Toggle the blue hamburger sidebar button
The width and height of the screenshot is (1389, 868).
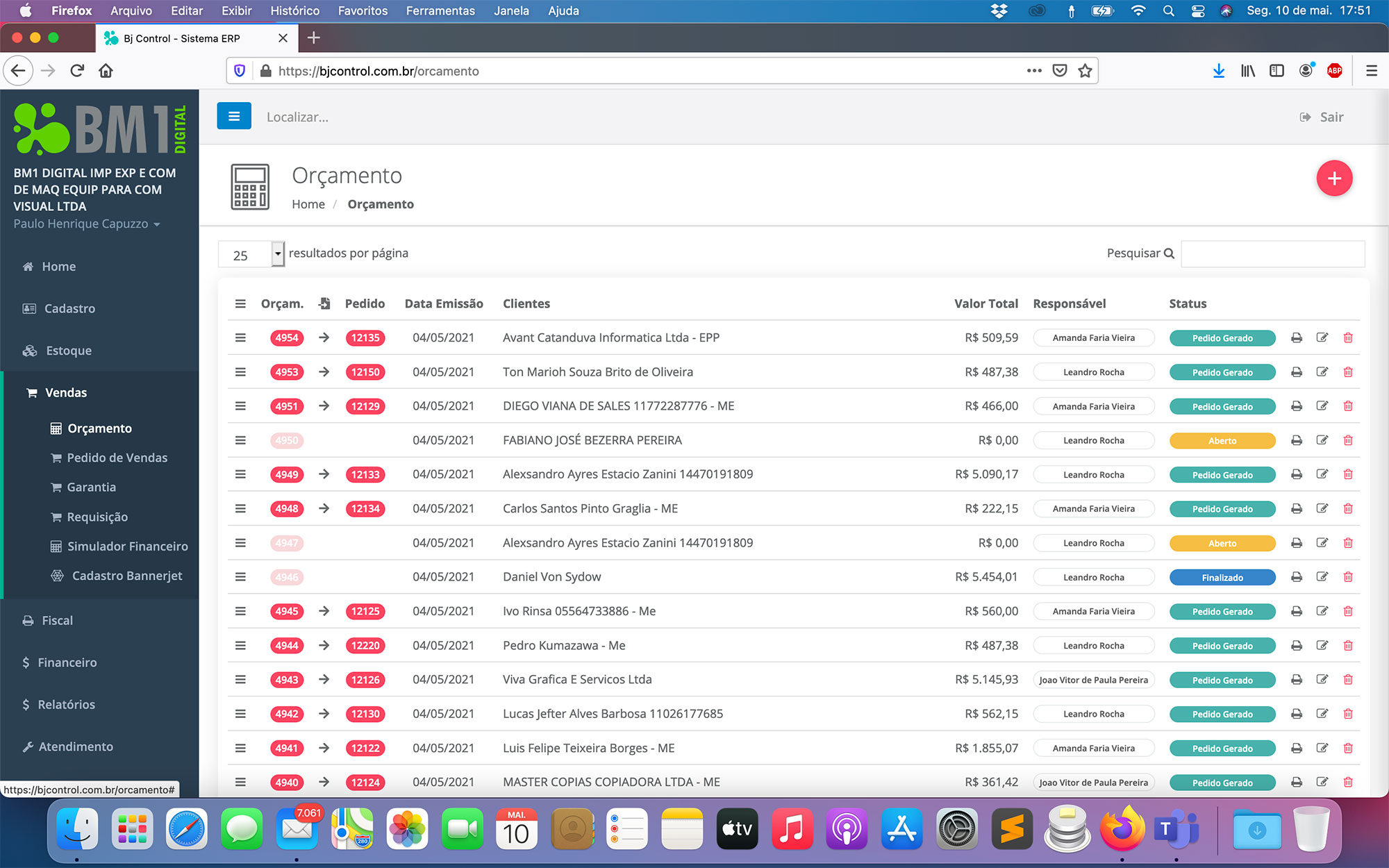[234, 117]
